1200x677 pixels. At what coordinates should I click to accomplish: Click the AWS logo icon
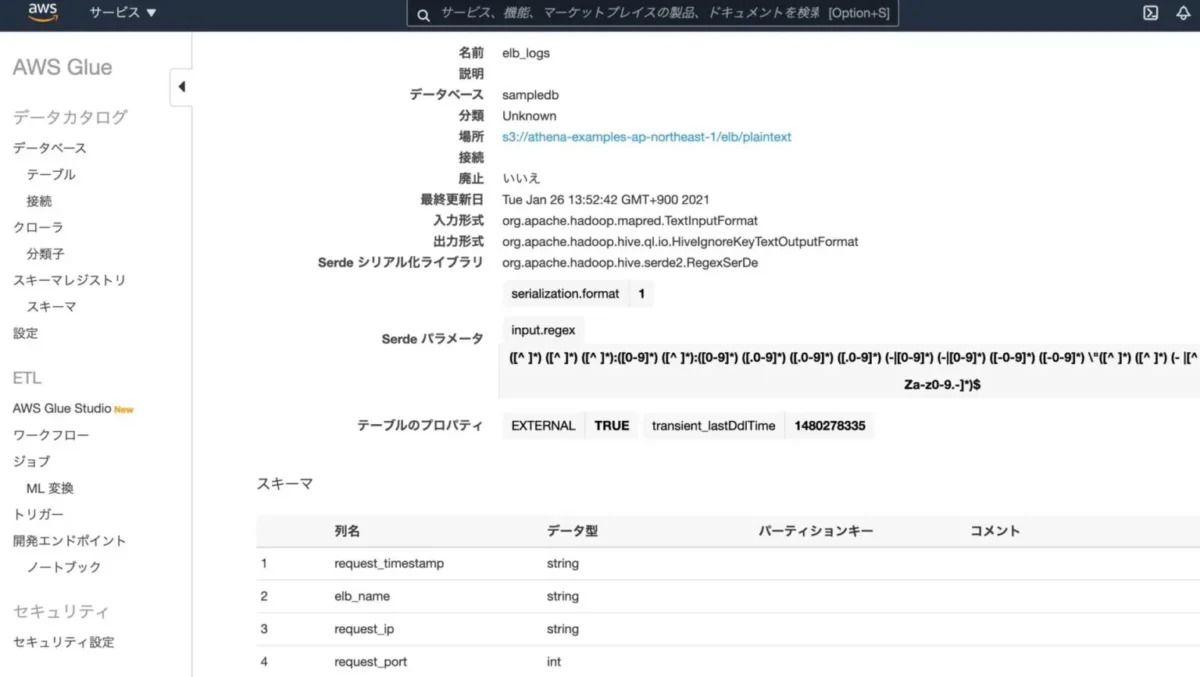42,13
